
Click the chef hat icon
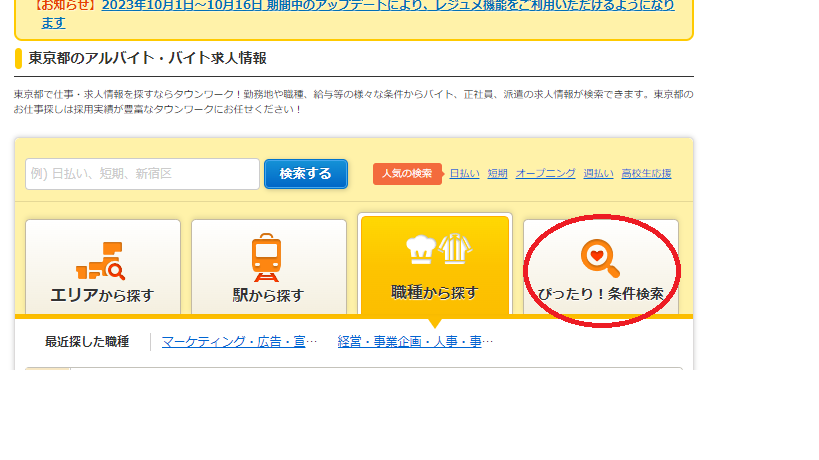pos(418,249)
